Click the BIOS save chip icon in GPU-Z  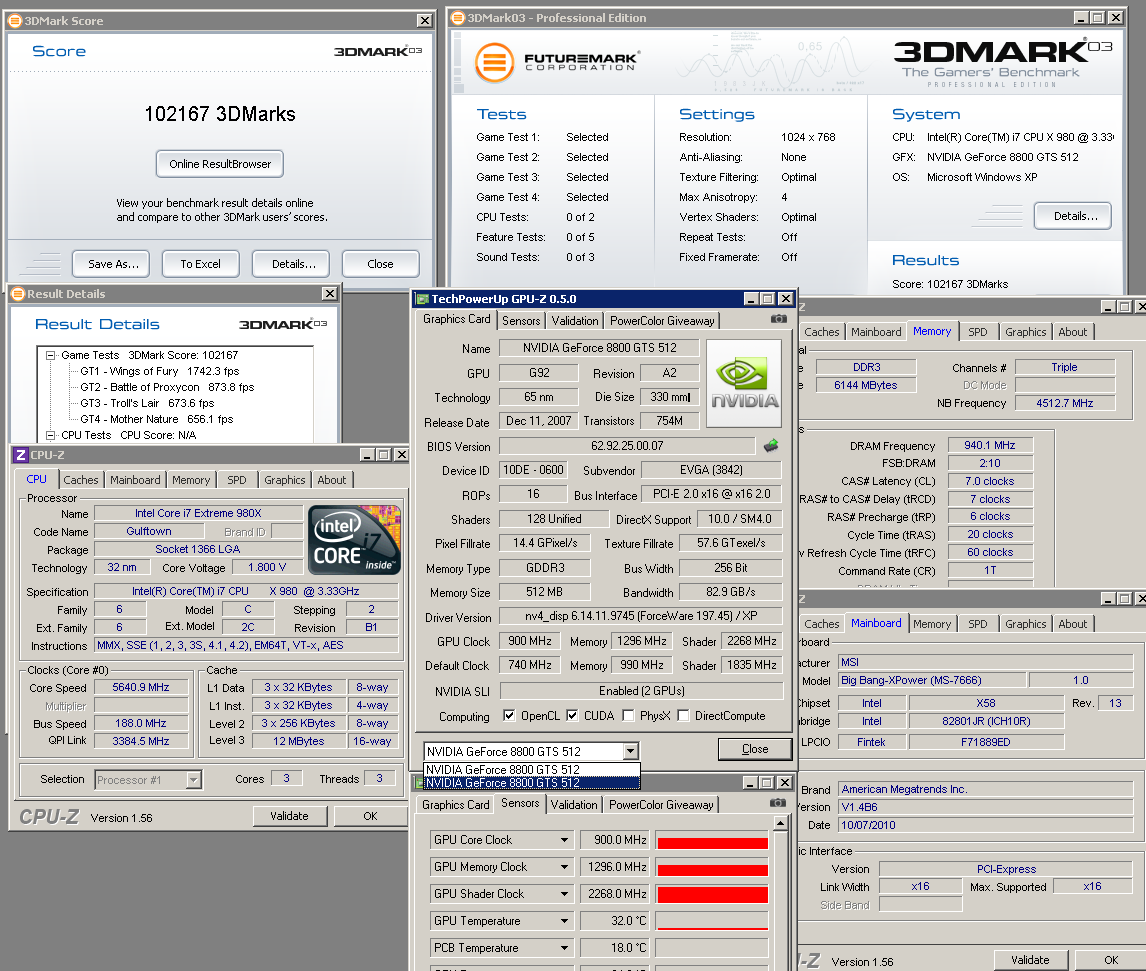coord(770,445)
